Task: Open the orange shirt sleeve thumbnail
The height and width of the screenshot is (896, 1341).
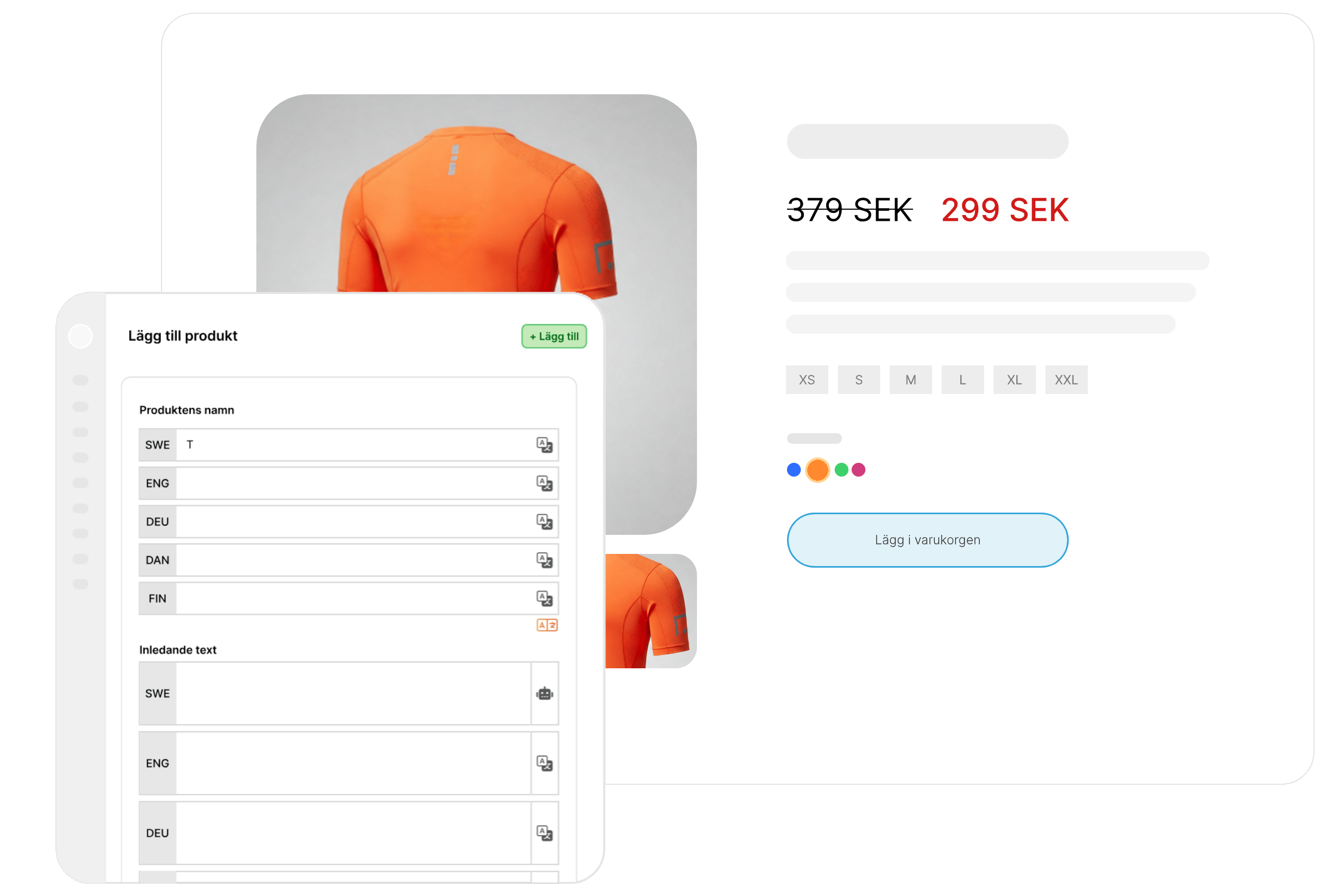Action: [651, 611]
